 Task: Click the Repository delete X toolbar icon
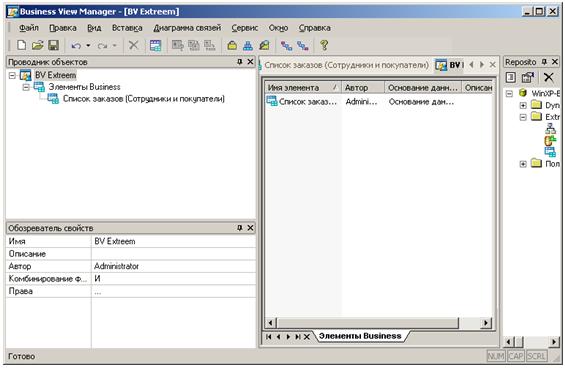(x=549, y=77)
